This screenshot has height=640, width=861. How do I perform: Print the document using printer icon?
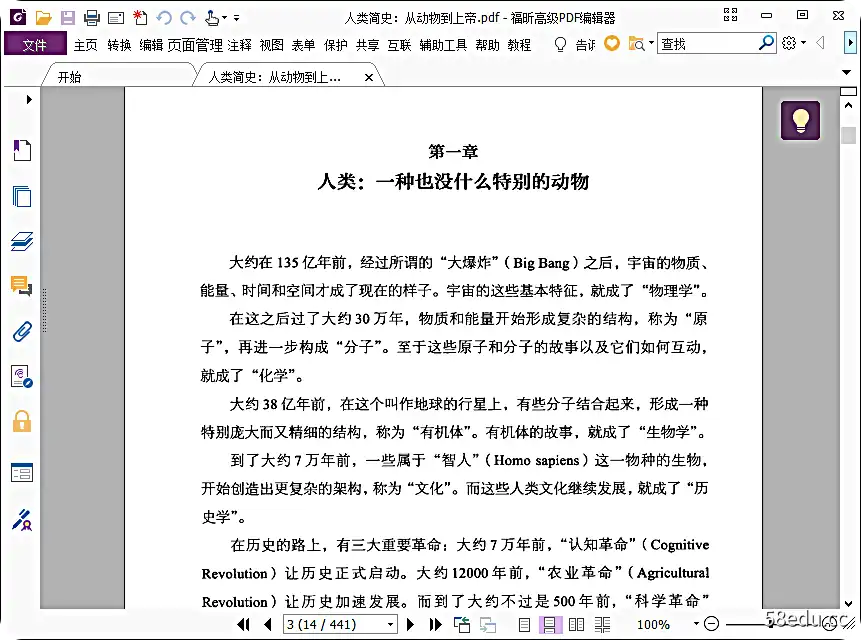[92, 18]
